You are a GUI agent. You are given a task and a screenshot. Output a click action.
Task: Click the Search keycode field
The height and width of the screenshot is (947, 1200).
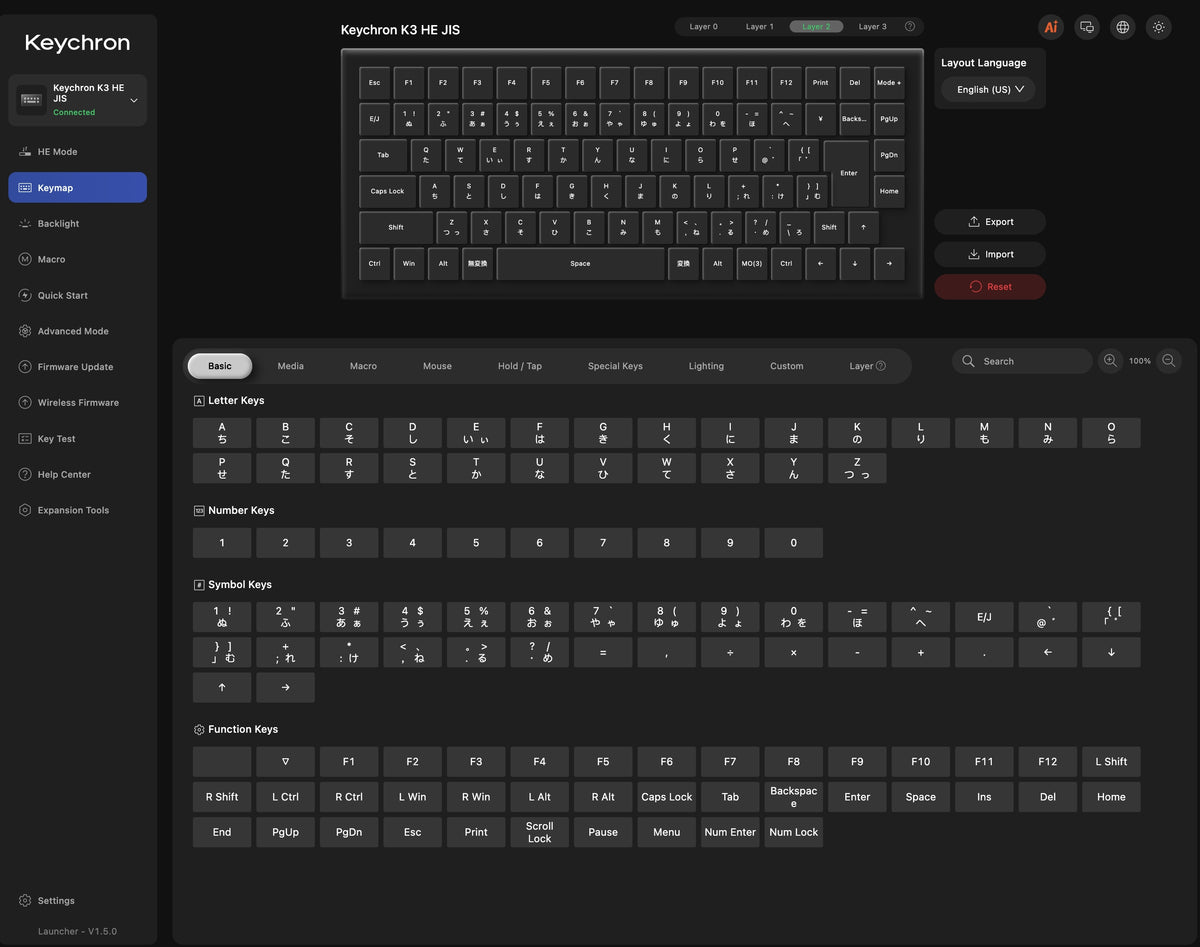coord(1022,361)
